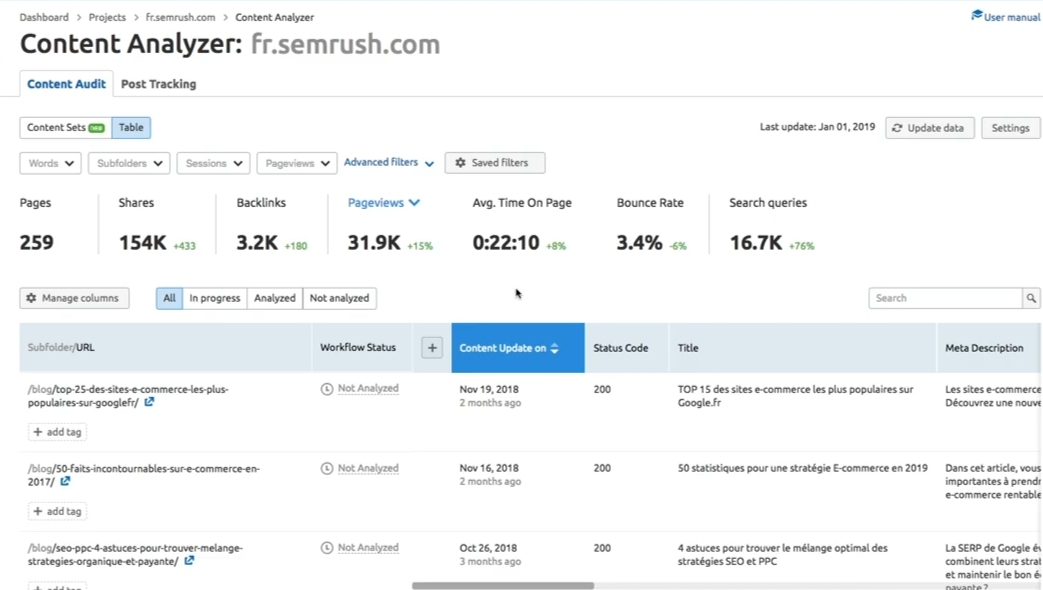Click date Oct 26, 2018
This screenshot has width=1043, height=590.
[488, 548]
